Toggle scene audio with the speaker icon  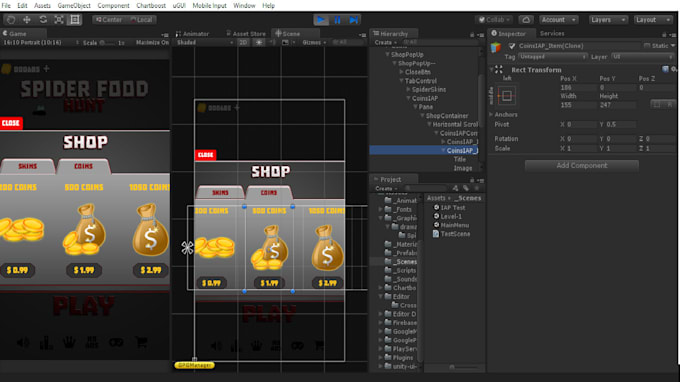tap(272, 42)
